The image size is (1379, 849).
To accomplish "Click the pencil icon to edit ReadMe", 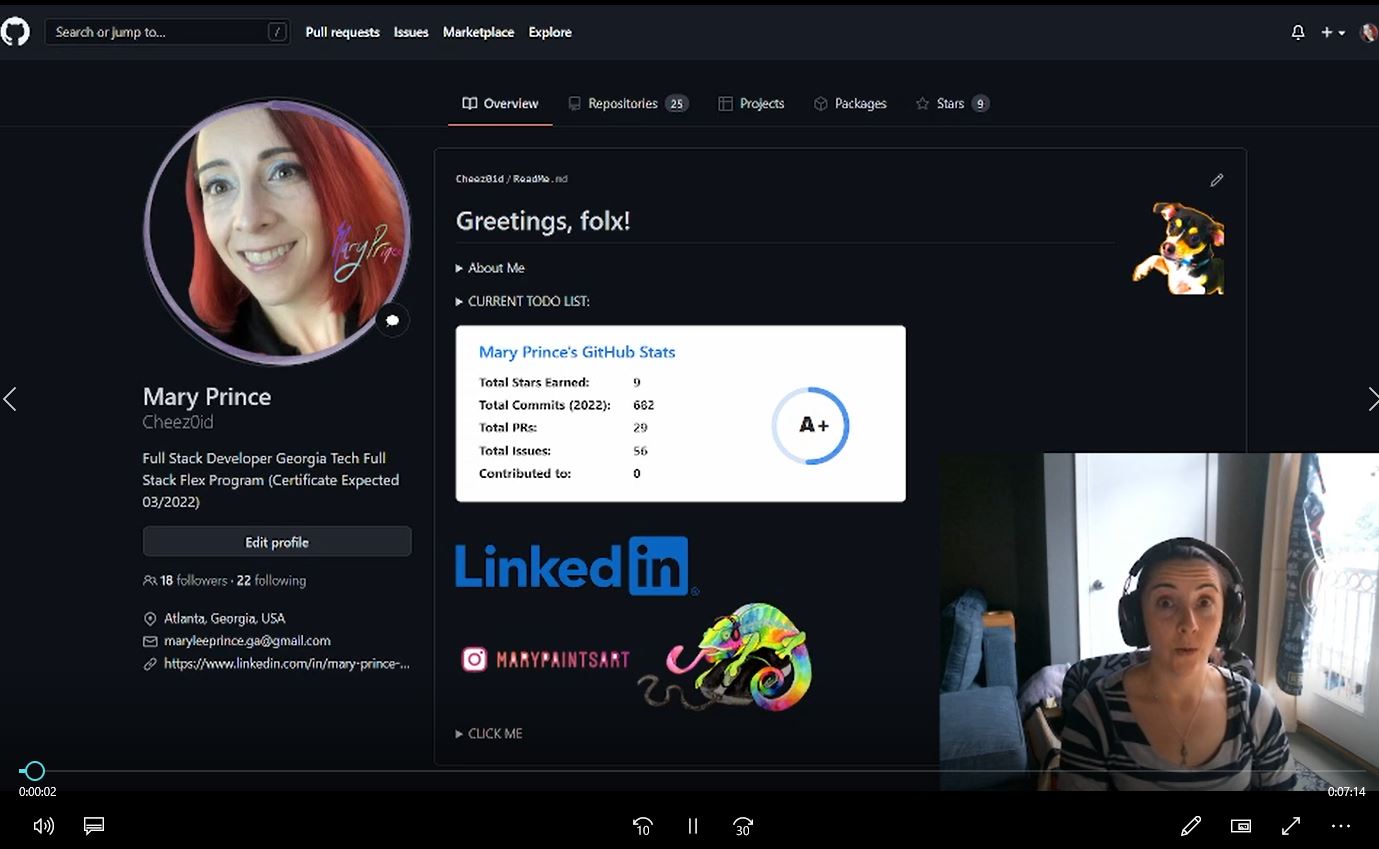I will coord(1216,180).
